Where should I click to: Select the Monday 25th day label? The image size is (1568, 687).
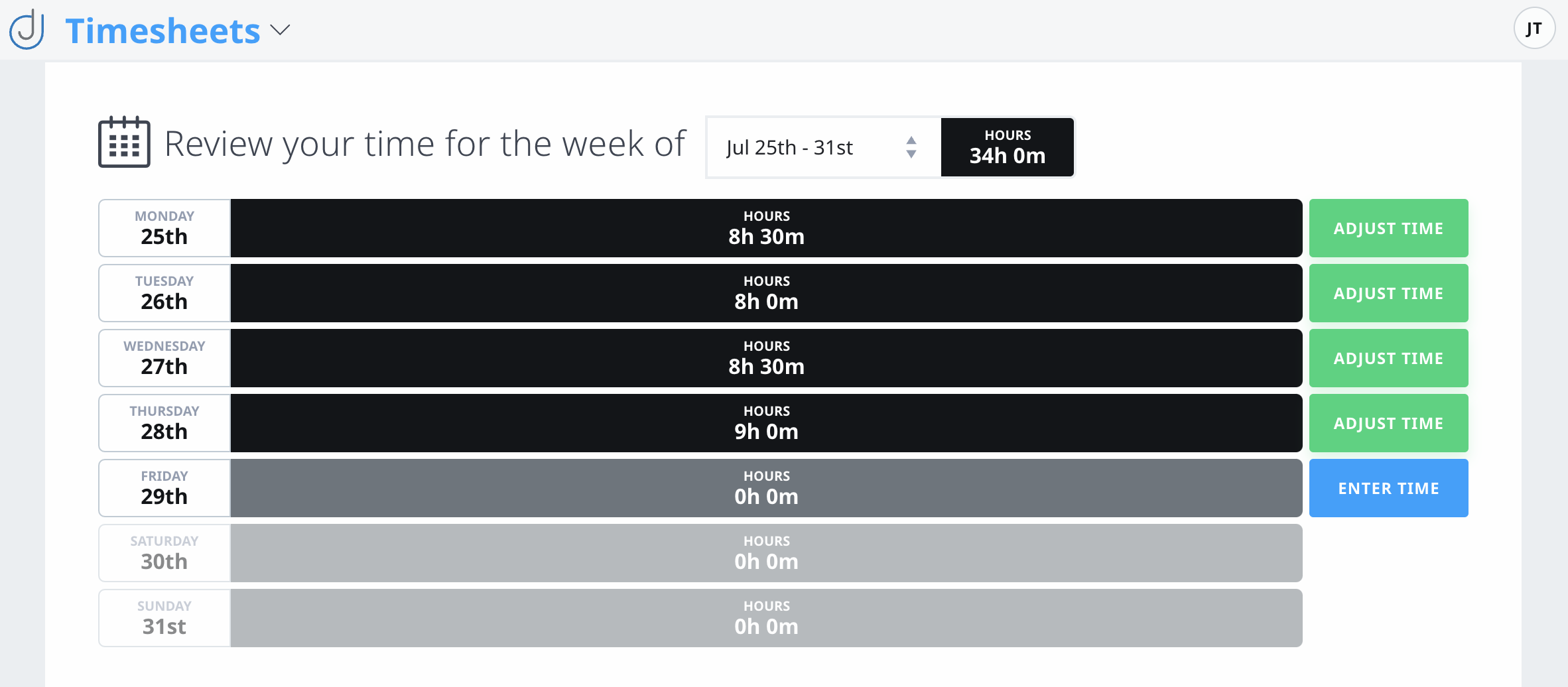coord(164,227)
